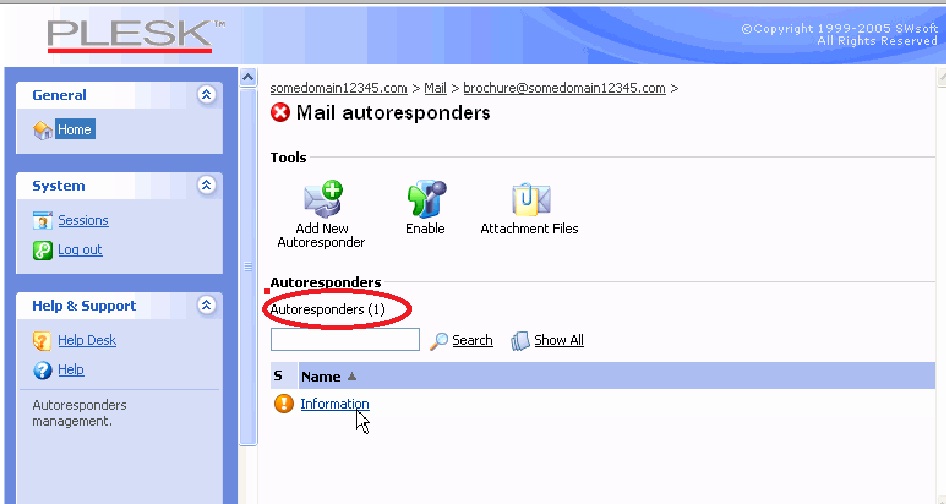Click the Home house icon
Viewport: 946px width, 504px height.
[x=43, y=130]
